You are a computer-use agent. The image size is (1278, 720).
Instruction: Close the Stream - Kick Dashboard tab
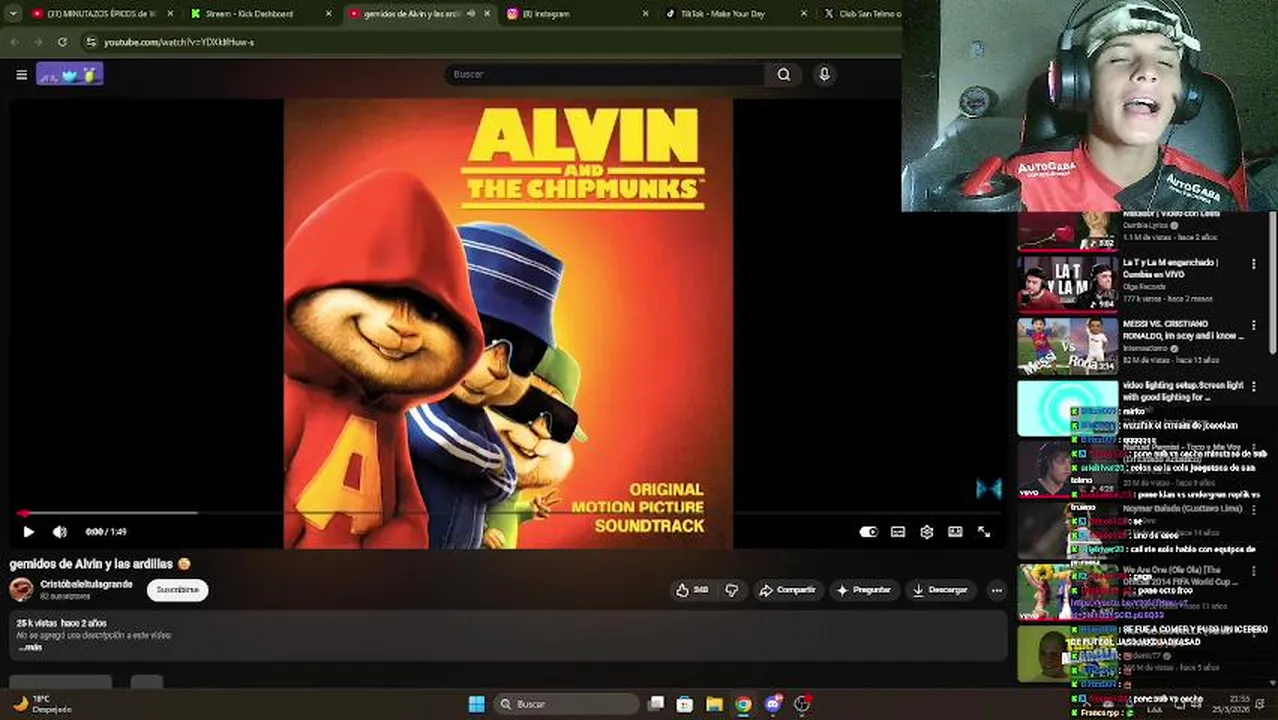(329, 14)
